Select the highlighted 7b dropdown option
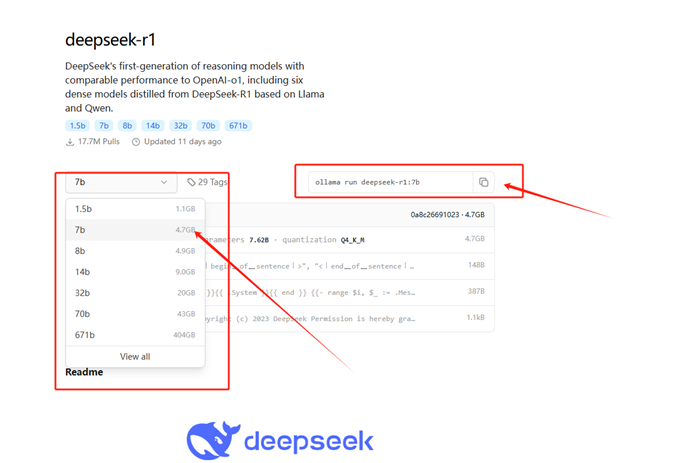The width and height of the screenshot is (698, 463). click(135, 230)
